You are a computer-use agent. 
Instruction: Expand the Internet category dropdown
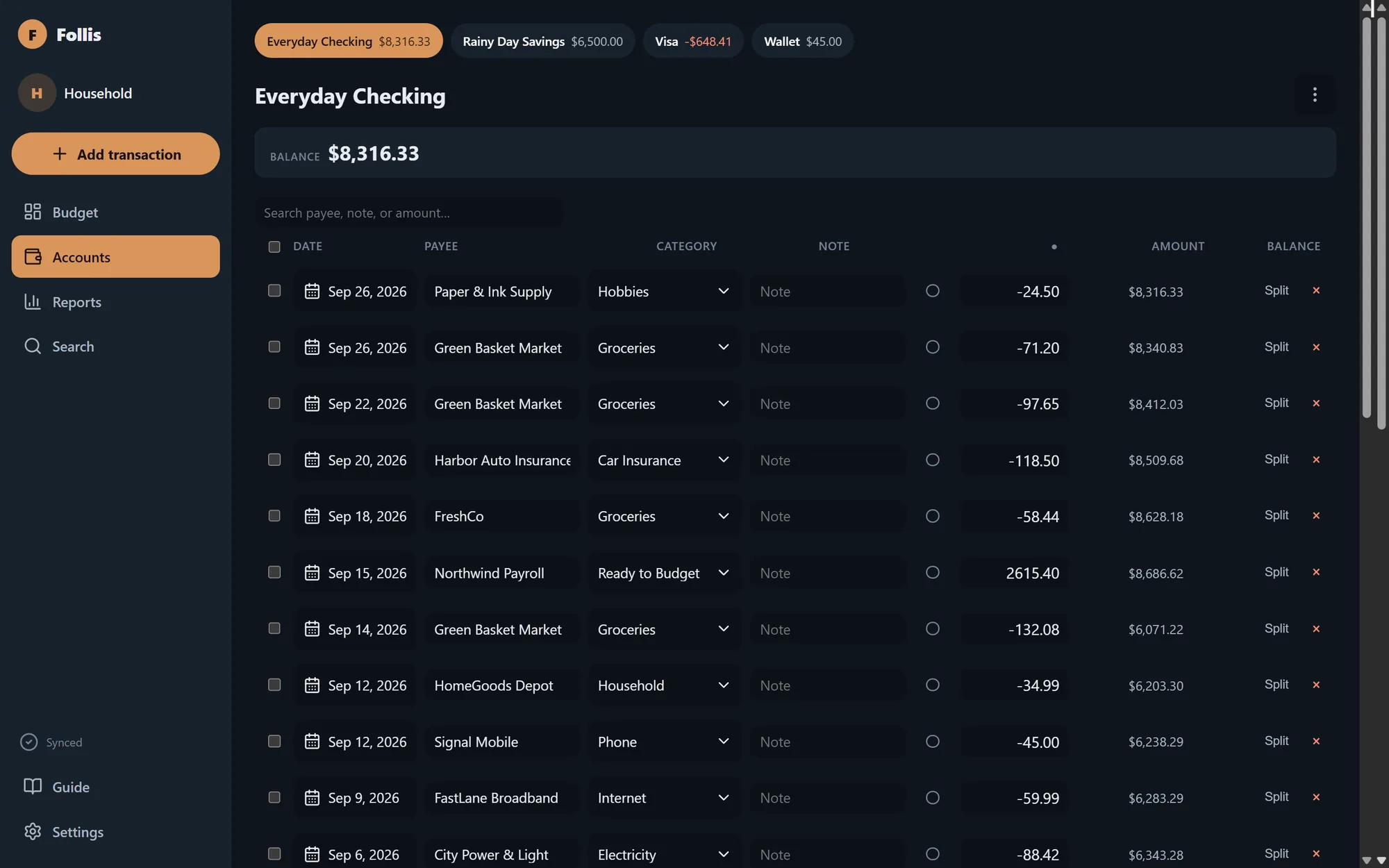664,798
